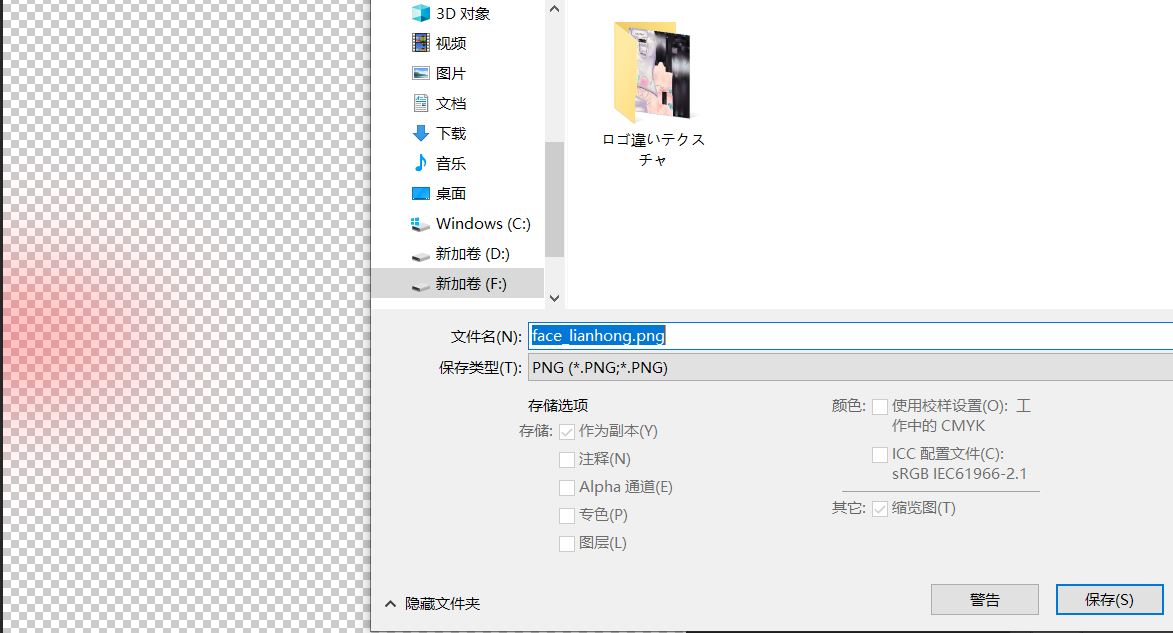Click the 警告 button
This screenshot has height=633, width=1173.
pyautogui.click(x=984, y=599)
